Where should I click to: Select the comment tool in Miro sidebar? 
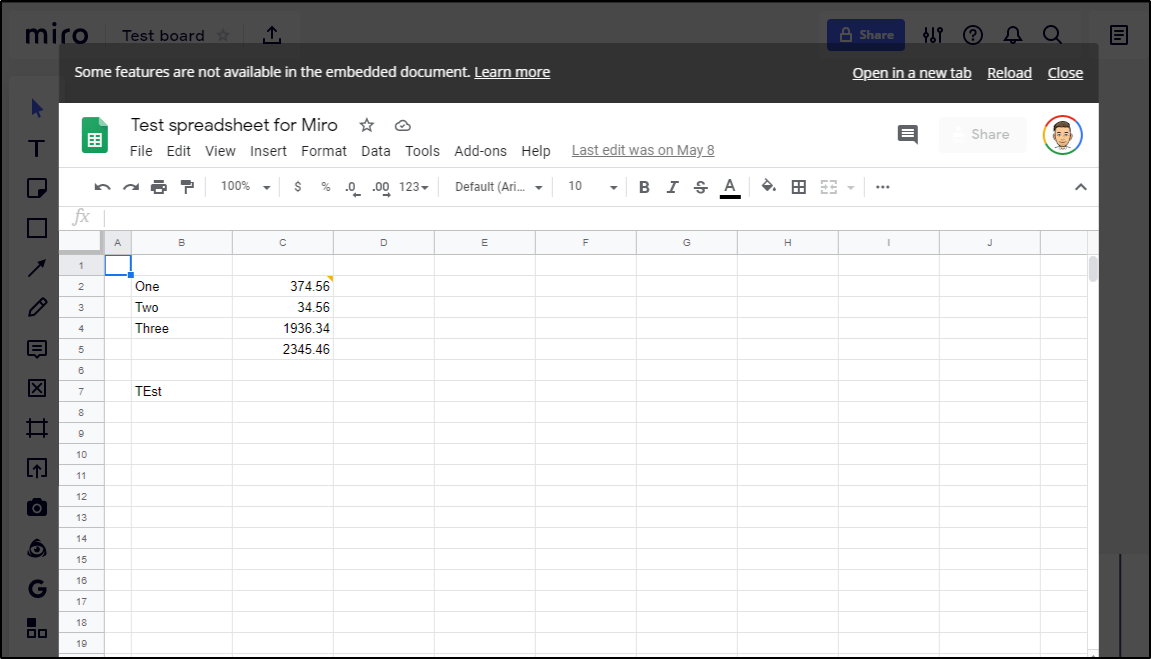[37, 349]
